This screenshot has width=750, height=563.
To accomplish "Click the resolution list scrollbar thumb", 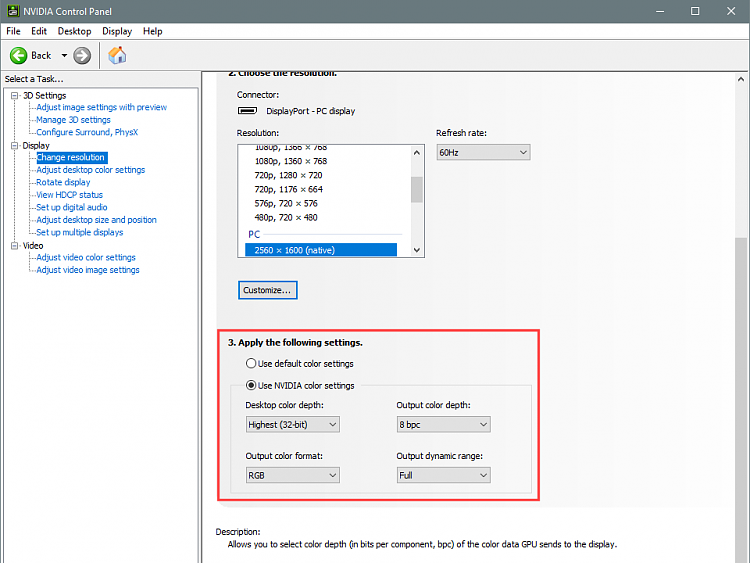I will click(x=417, y=189).
